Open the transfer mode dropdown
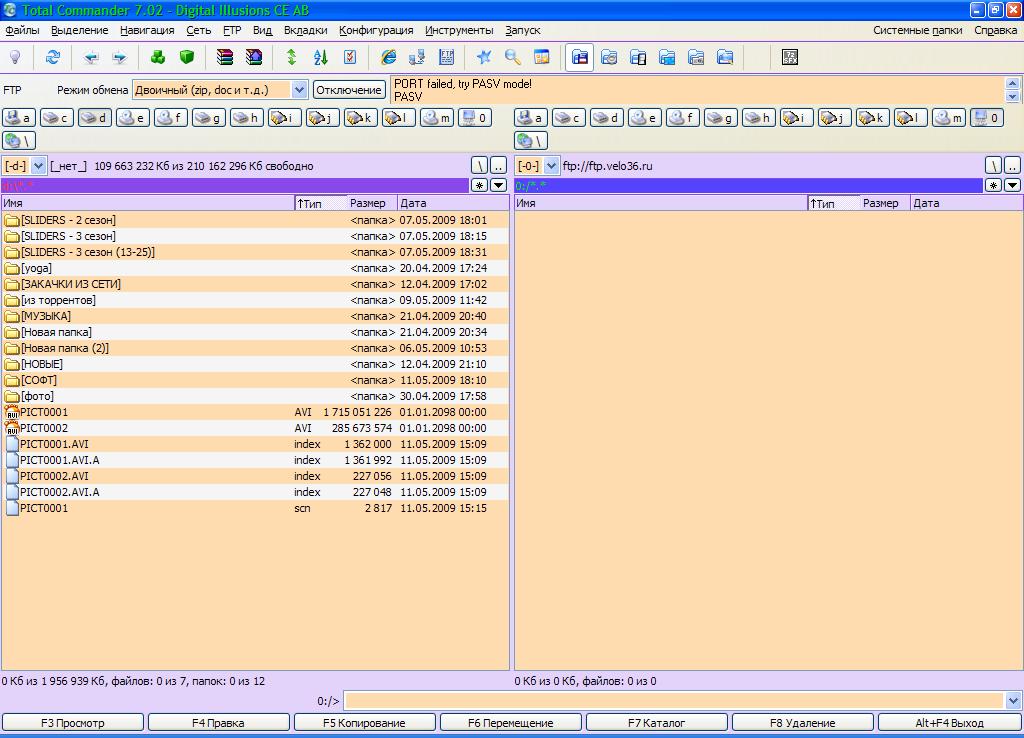This screenshot has height=738, width=1024. coord(299,89)
